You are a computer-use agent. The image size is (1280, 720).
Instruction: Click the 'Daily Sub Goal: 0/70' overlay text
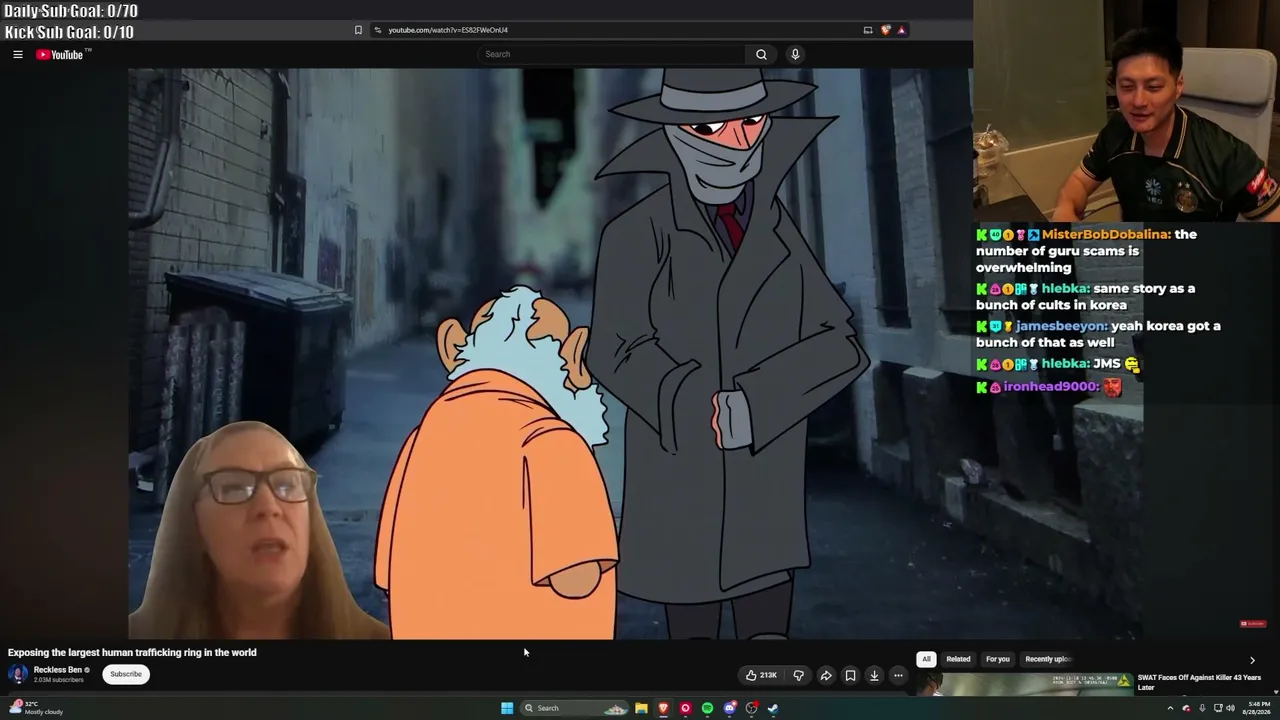[x=71, y=11]
